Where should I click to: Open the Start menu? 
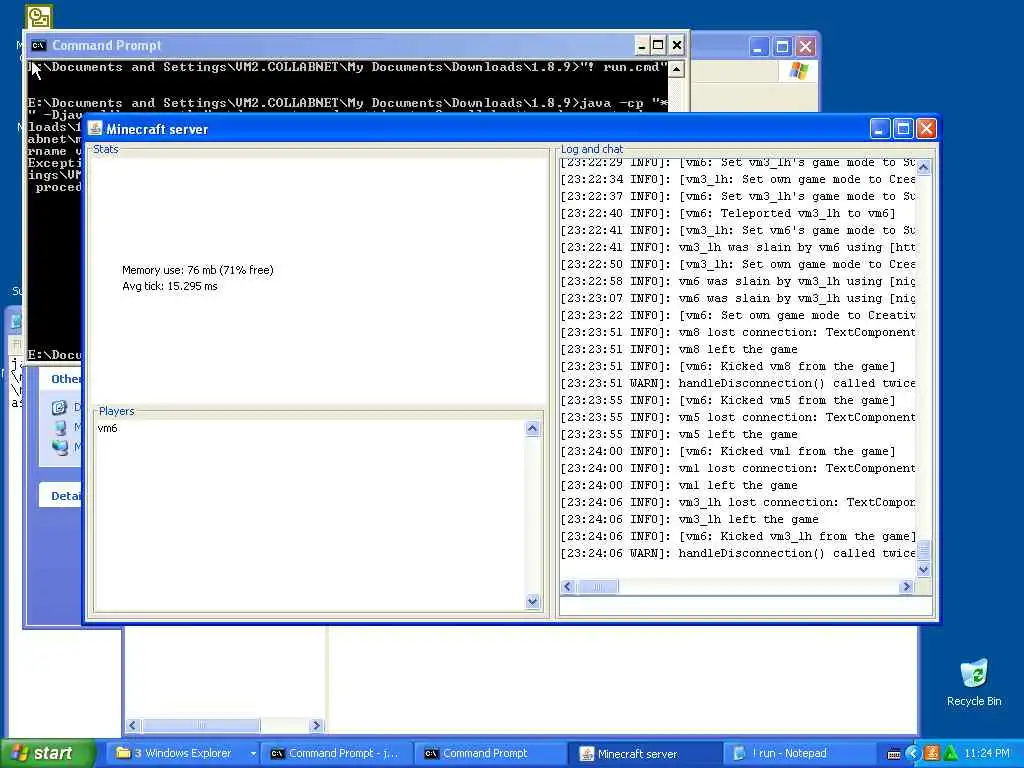[x=48, y=753]
